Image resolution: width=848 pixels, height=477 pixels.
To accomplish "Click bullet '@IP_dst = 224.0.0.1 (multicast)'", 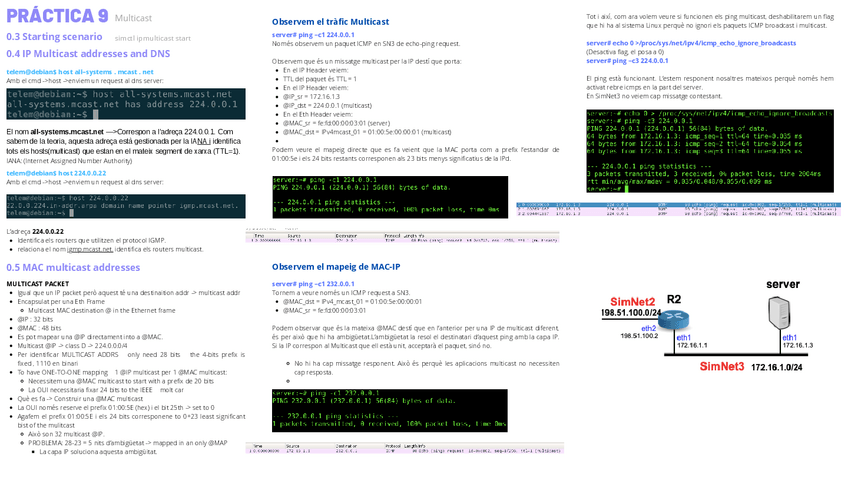I will [327, 105].
